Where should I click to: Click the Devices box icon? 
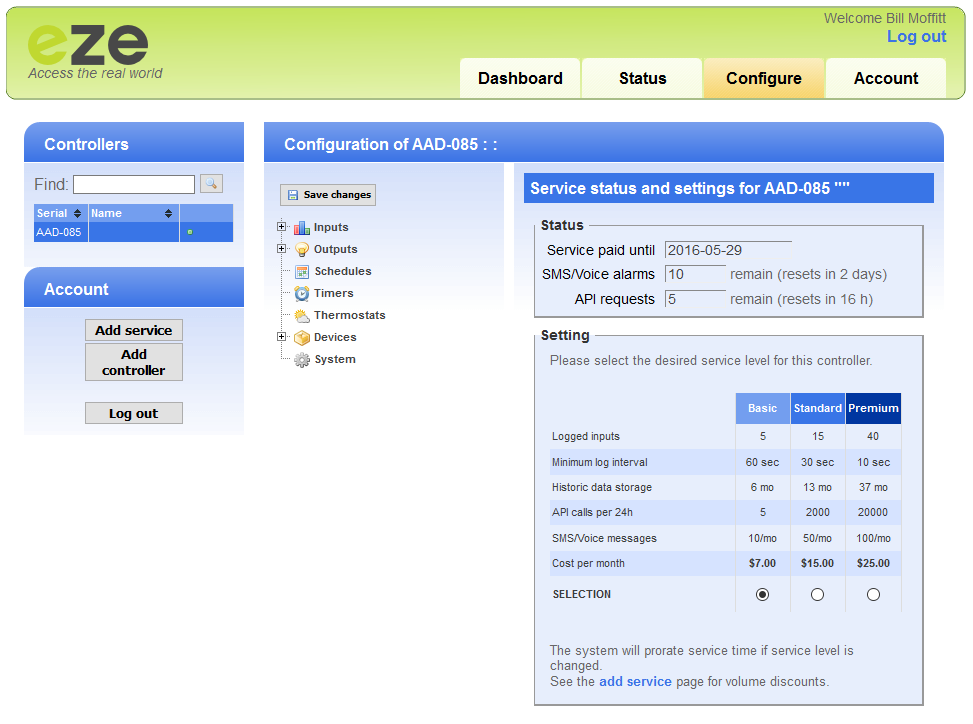tap(301, 338)
